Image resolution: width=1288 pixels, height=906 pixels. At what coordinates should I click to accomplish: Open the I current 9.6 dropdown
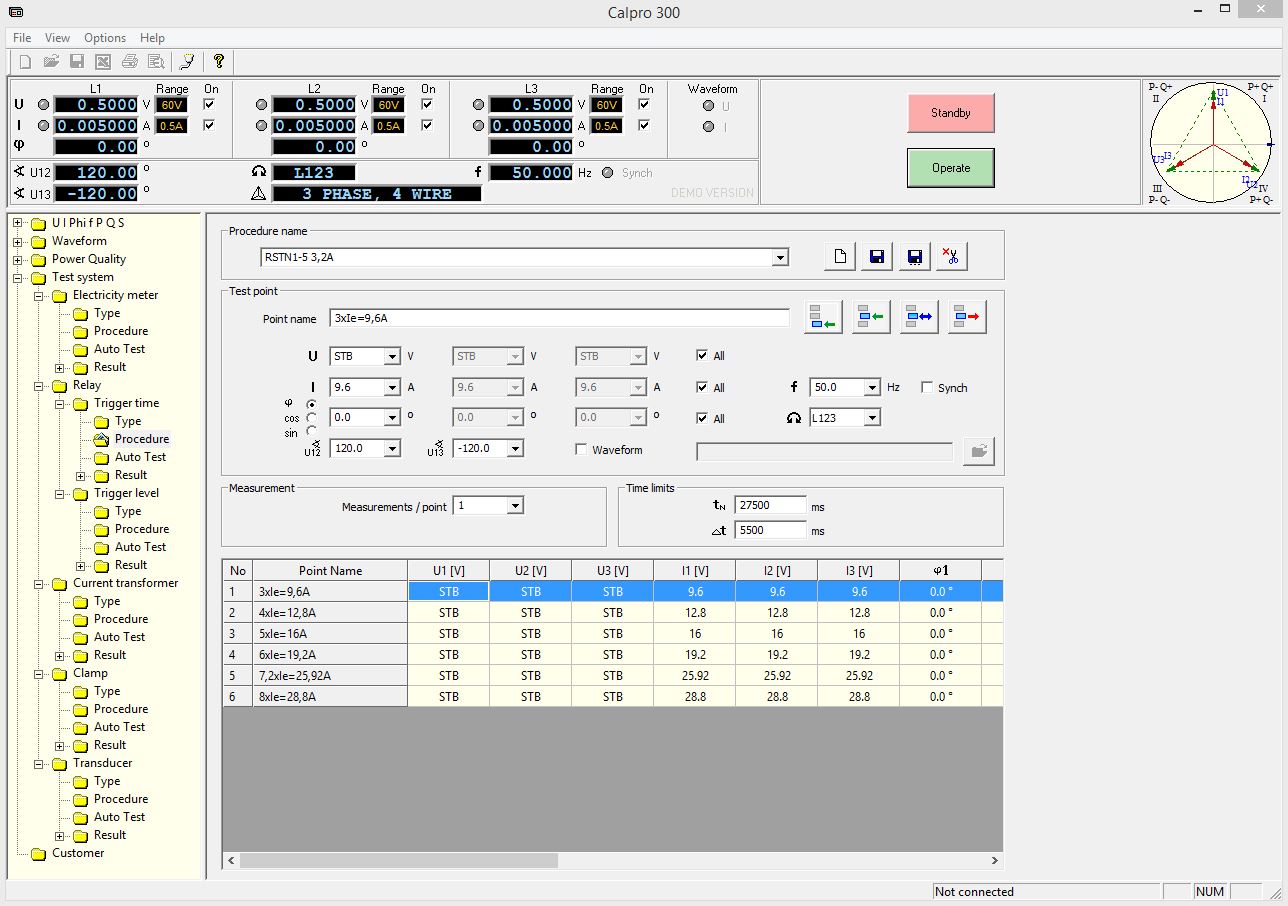coord(392,387)
